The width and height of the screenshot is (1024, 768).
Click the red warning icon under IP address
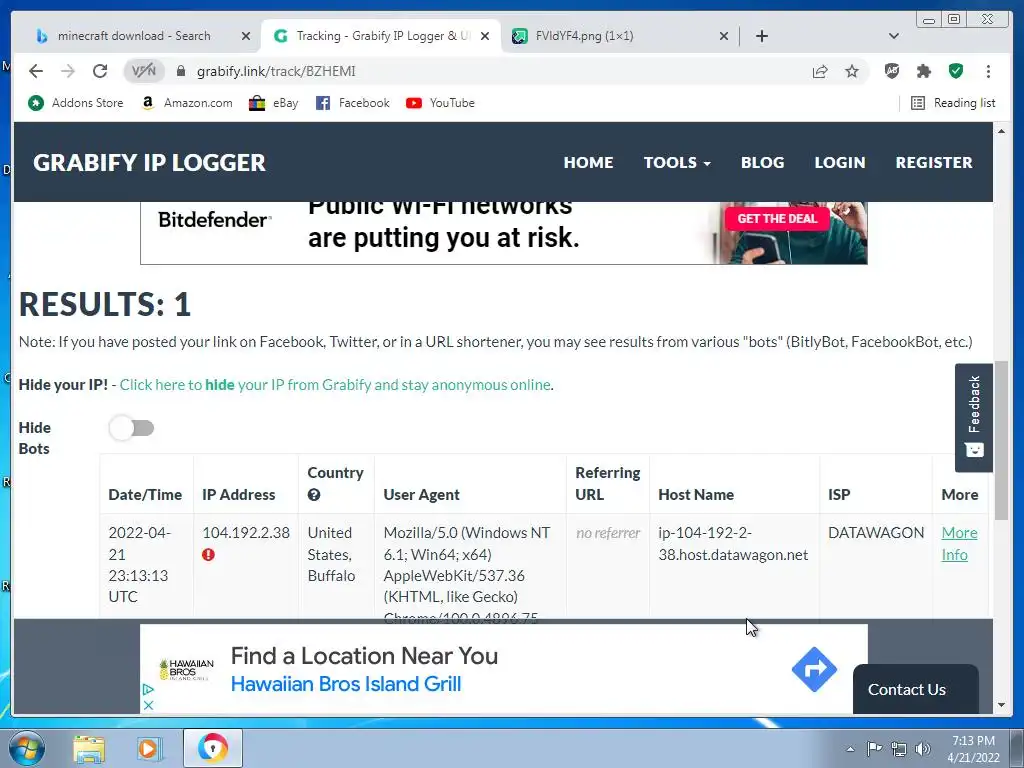tap(208, 554)
